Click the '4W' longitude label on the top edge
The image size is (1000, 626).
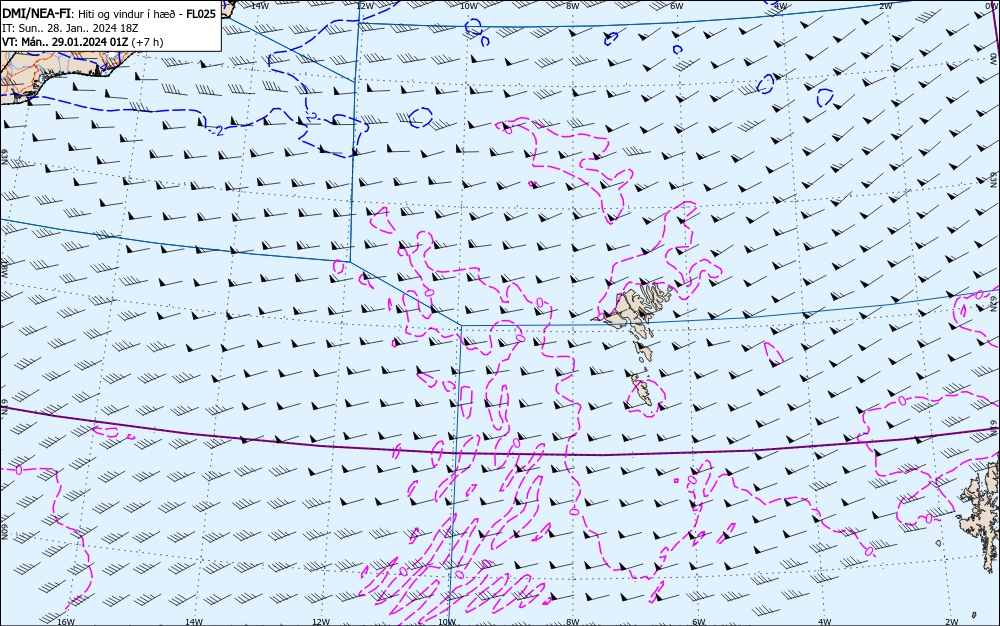pyautogui.click(x=781, y=6)
